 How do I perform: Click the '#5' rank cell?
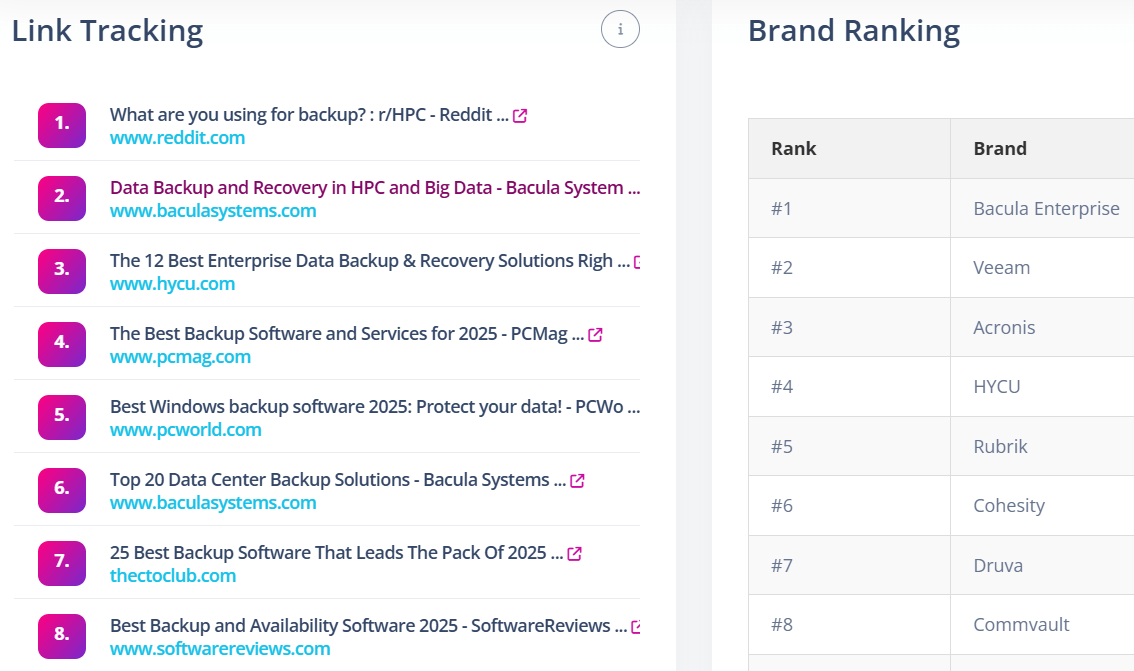coord(849,446)
